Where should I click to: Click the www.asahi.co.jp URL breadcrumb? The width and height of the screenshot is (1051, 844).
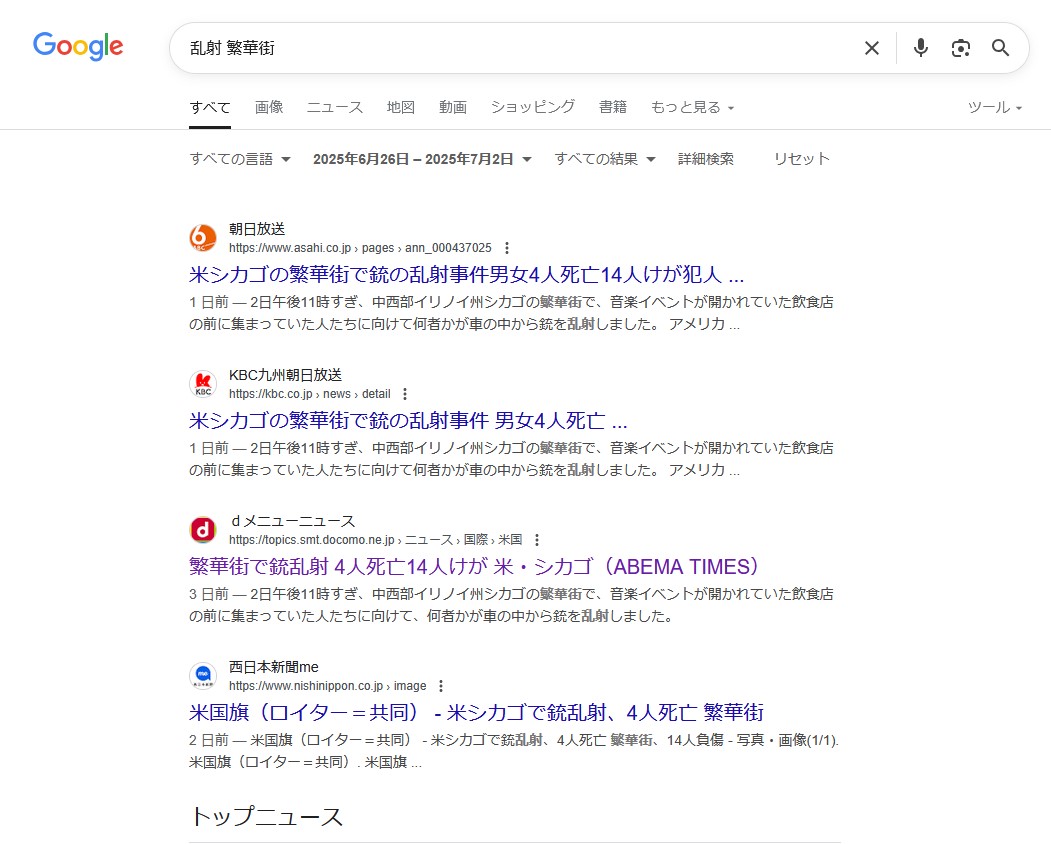[x=360, y=248]
